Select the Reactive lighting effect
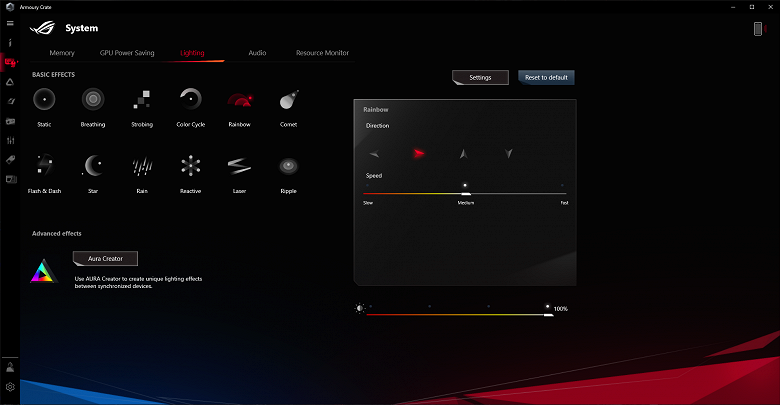 click(191, 166)
